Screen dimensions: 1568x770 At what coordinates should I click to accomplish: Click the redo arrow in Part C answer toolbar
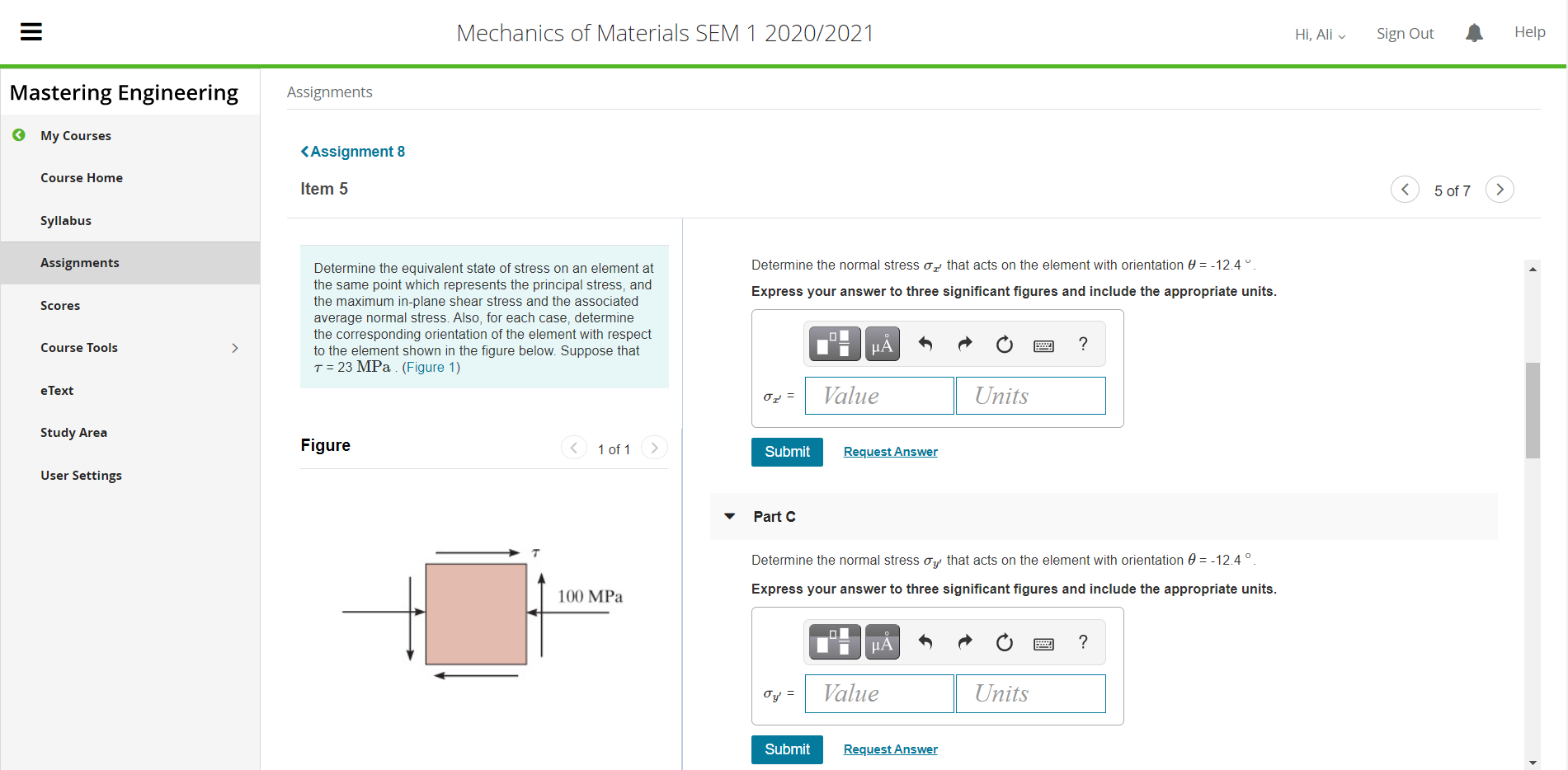964,641
